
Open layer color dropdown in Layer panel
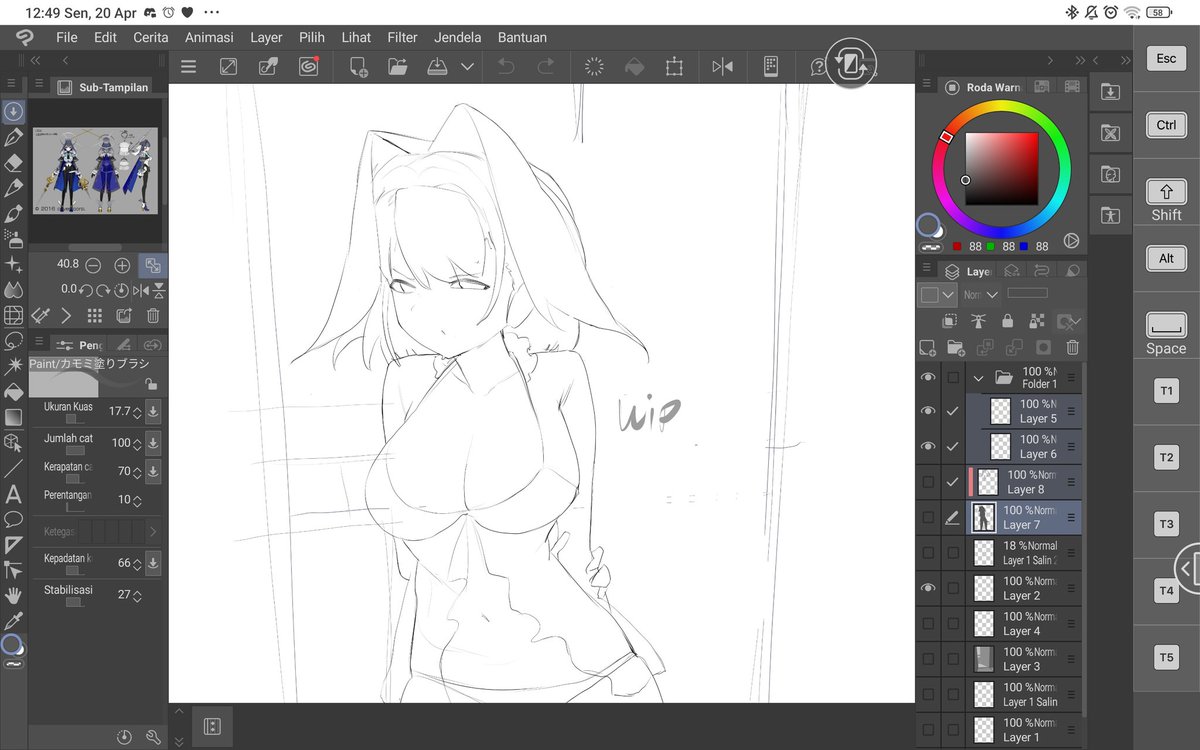[938, 295]
